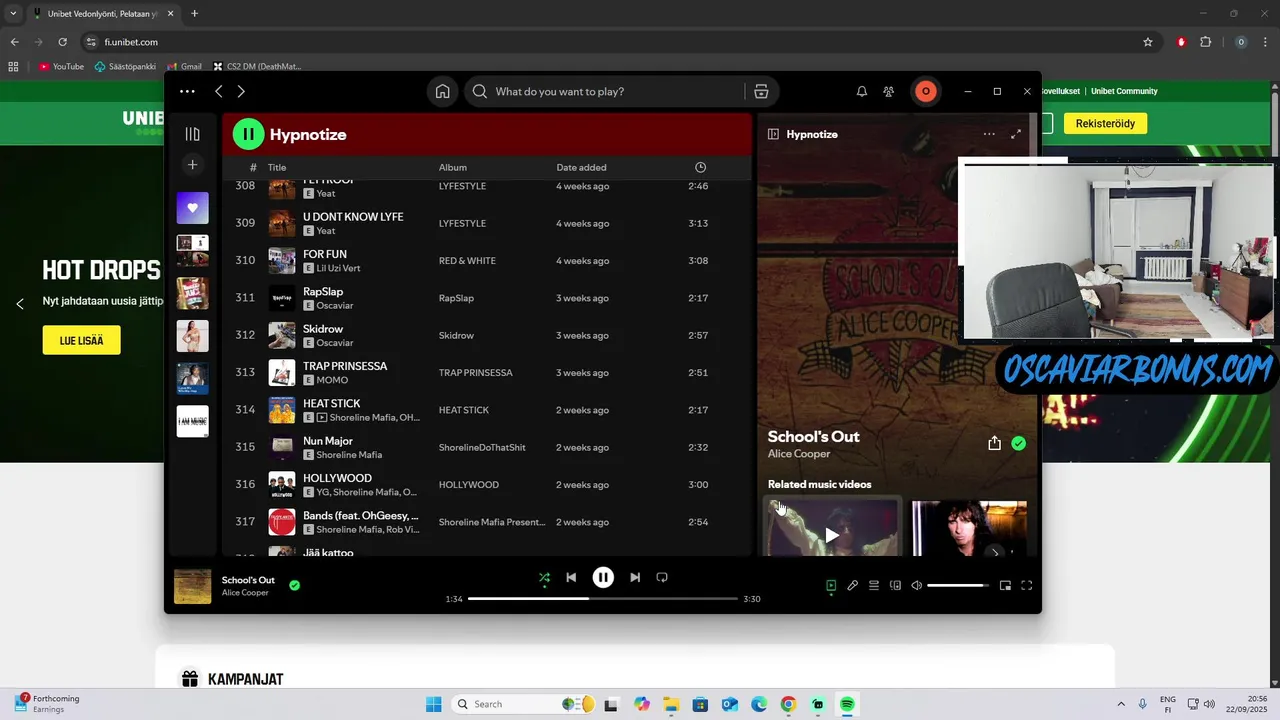Open the mini player
1280x720 pixels.
pyautogui.click(x=1005, y=586)
